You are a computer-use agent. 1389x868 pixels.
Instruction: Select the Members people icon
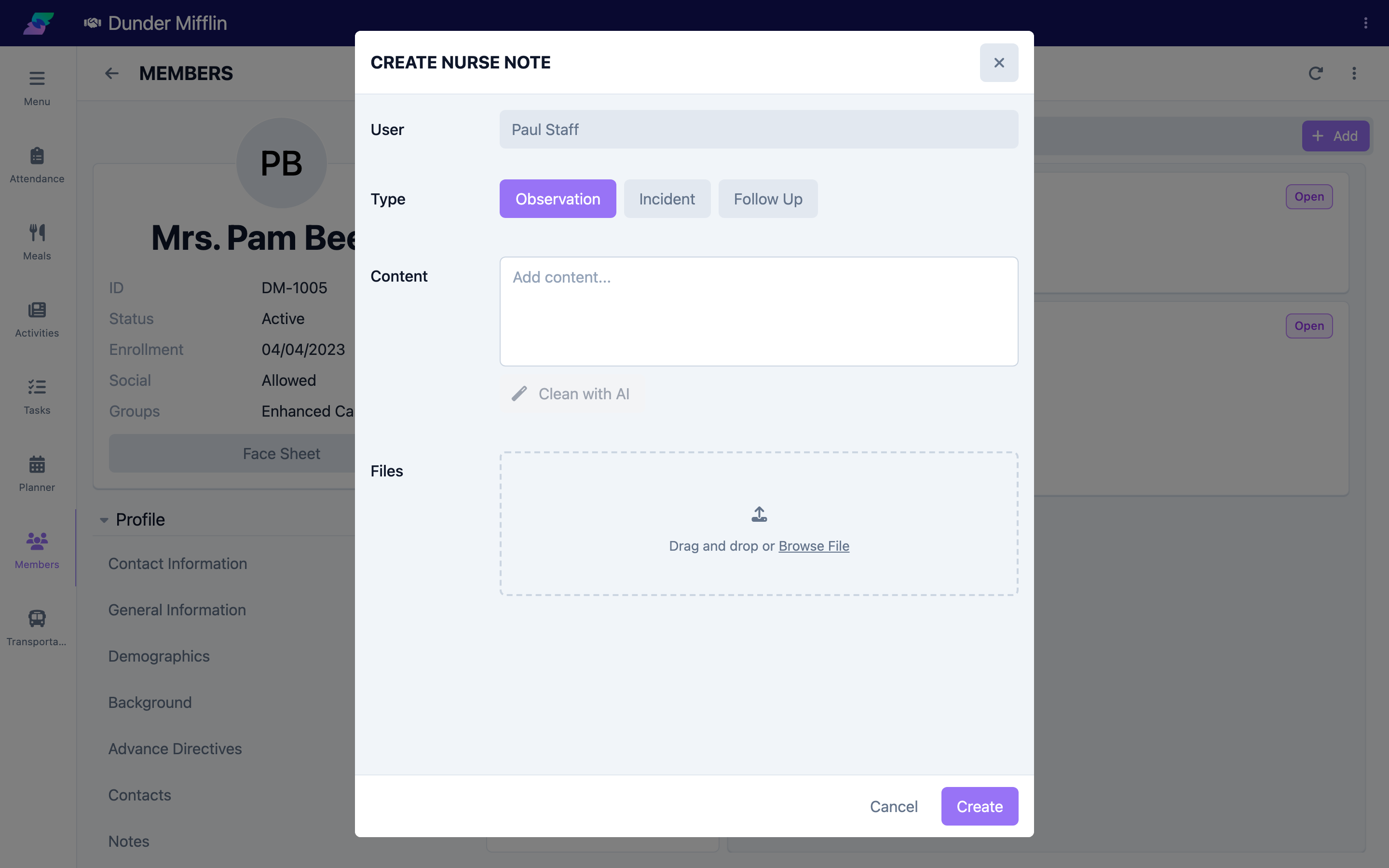[x=37, y=541]
